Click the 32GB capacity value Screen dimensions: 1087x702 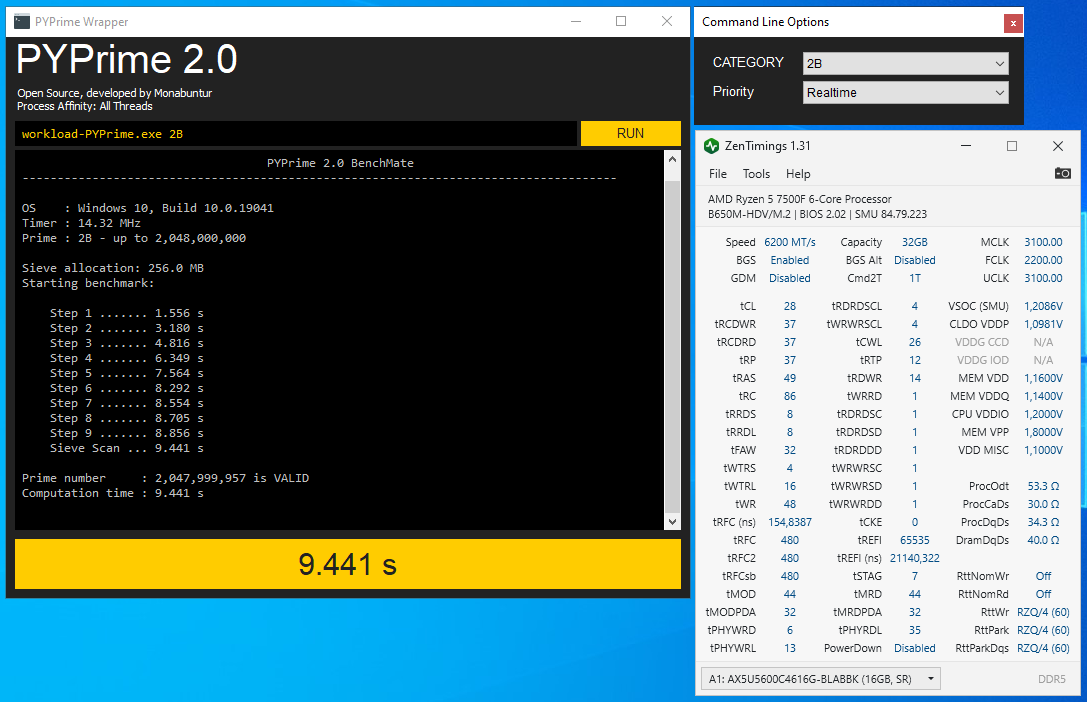pyautogui.click(x=914, y=242)
